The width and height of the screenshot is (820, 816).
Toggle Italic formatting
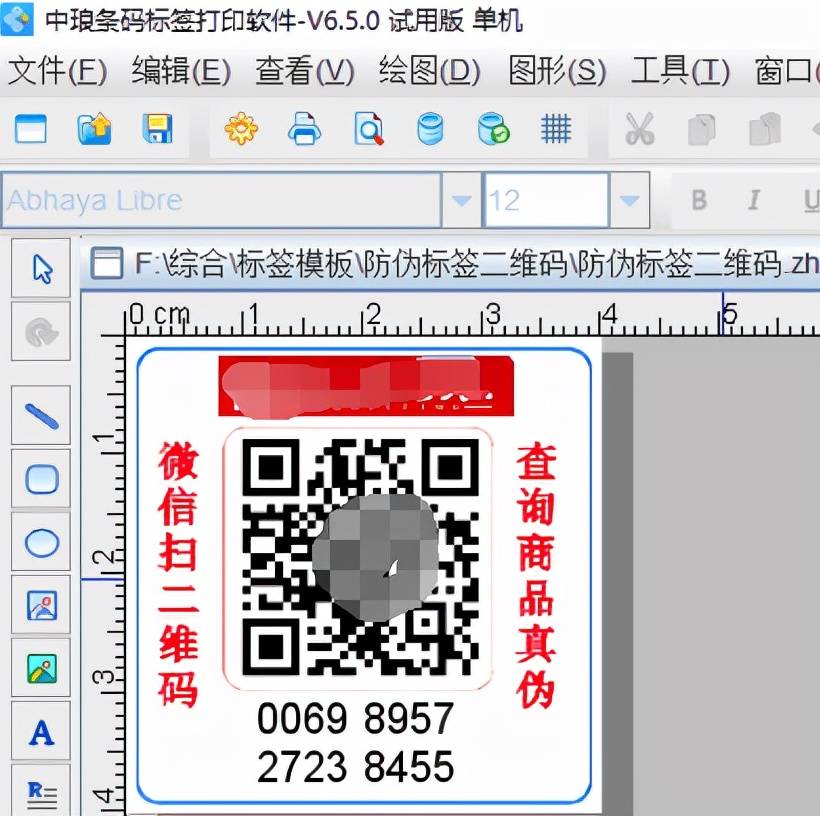point(754,200)
